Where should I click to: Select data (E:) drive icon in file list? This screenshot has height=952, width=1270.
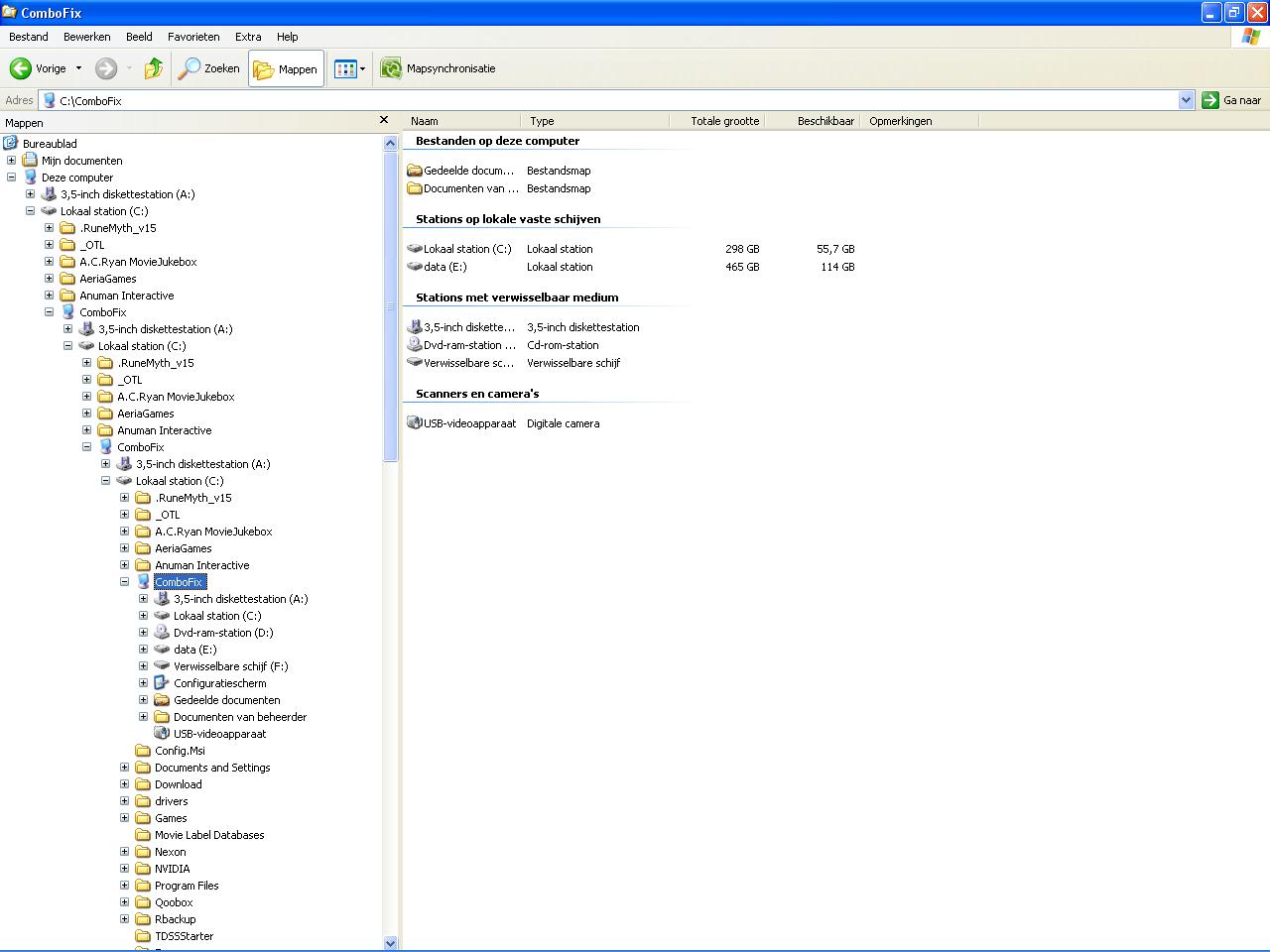(x=415, y=267)
